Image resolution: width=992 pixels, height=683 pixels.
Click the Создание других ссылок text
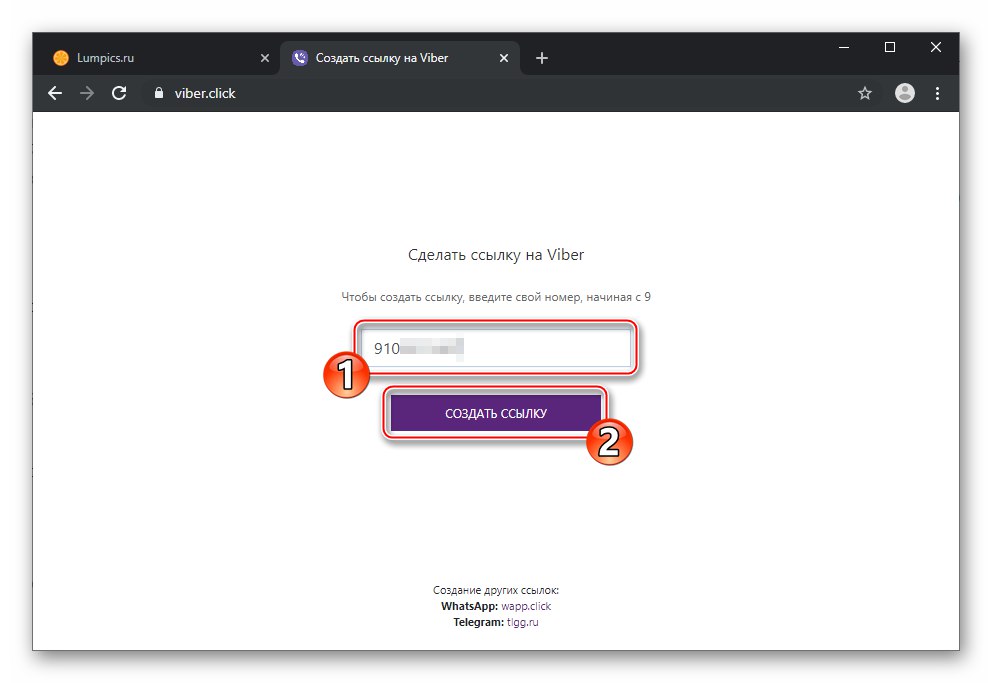click(496, 590)
